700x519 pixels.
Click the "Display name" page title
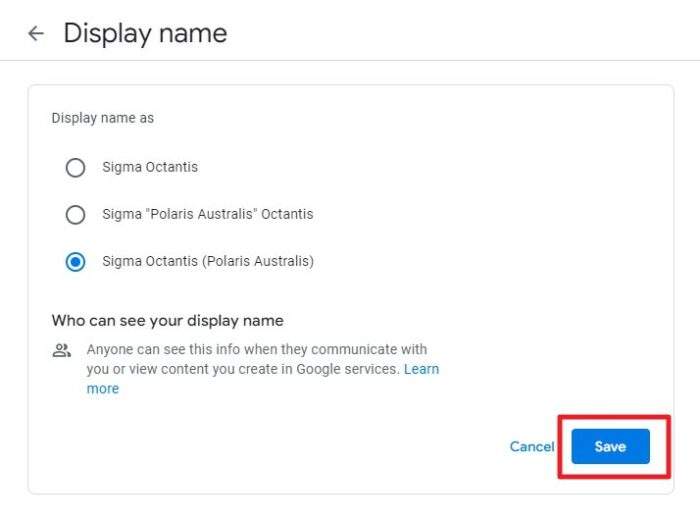145,33
